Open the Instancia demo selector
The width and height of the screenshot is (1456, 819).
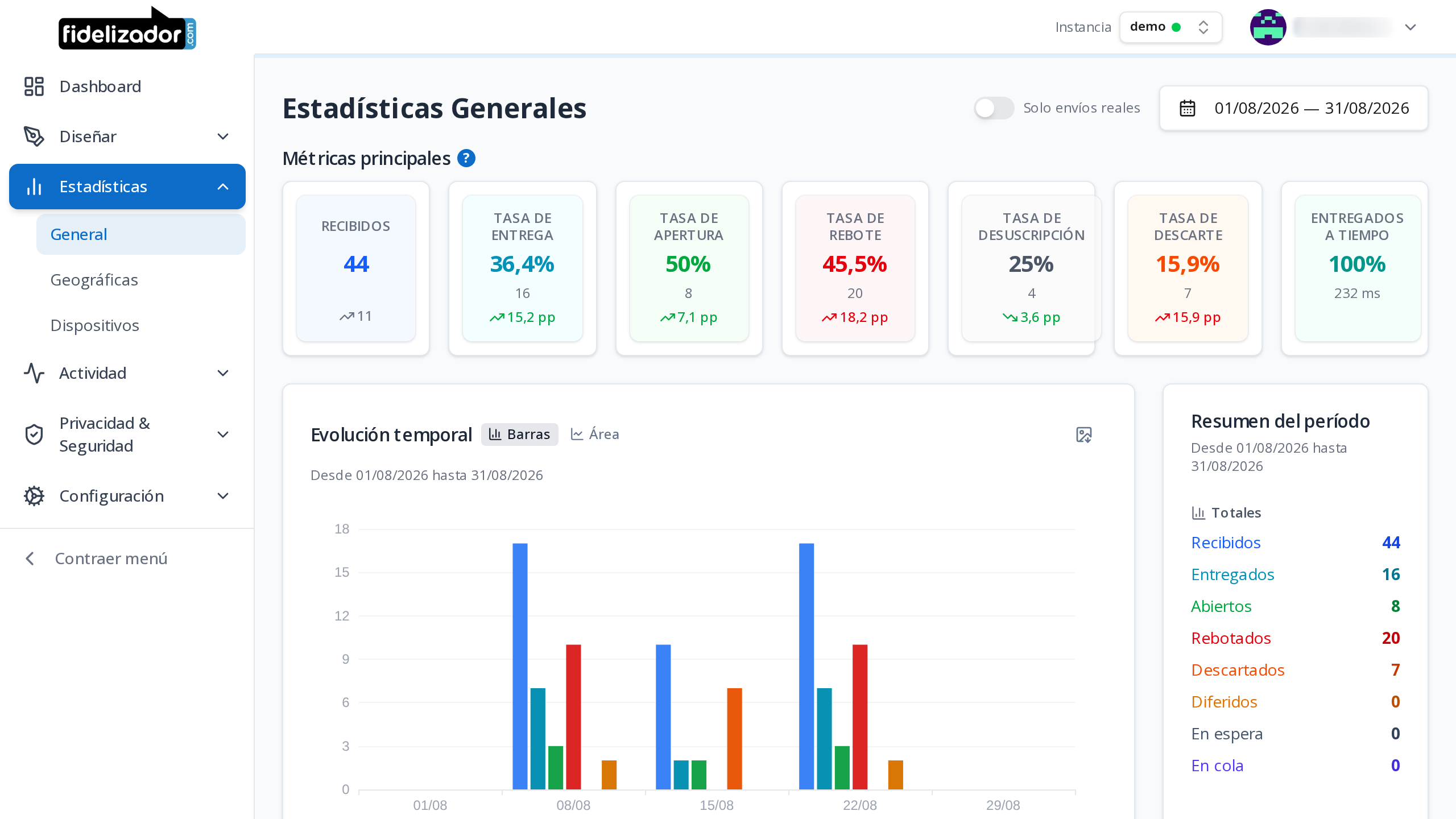coord(1170,27)
